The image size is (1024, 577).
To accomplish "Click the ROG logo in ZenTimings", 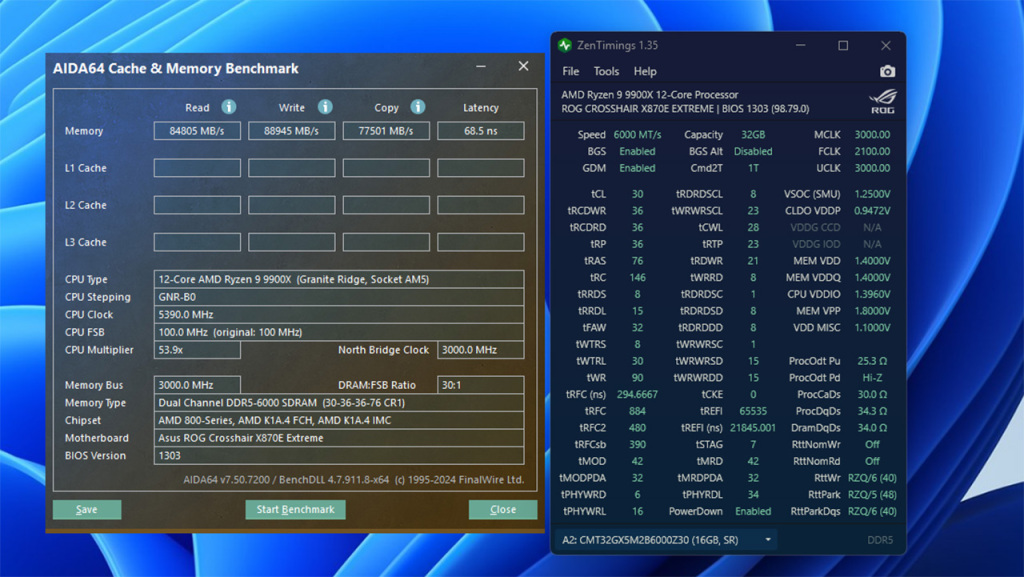I will 883,102.
